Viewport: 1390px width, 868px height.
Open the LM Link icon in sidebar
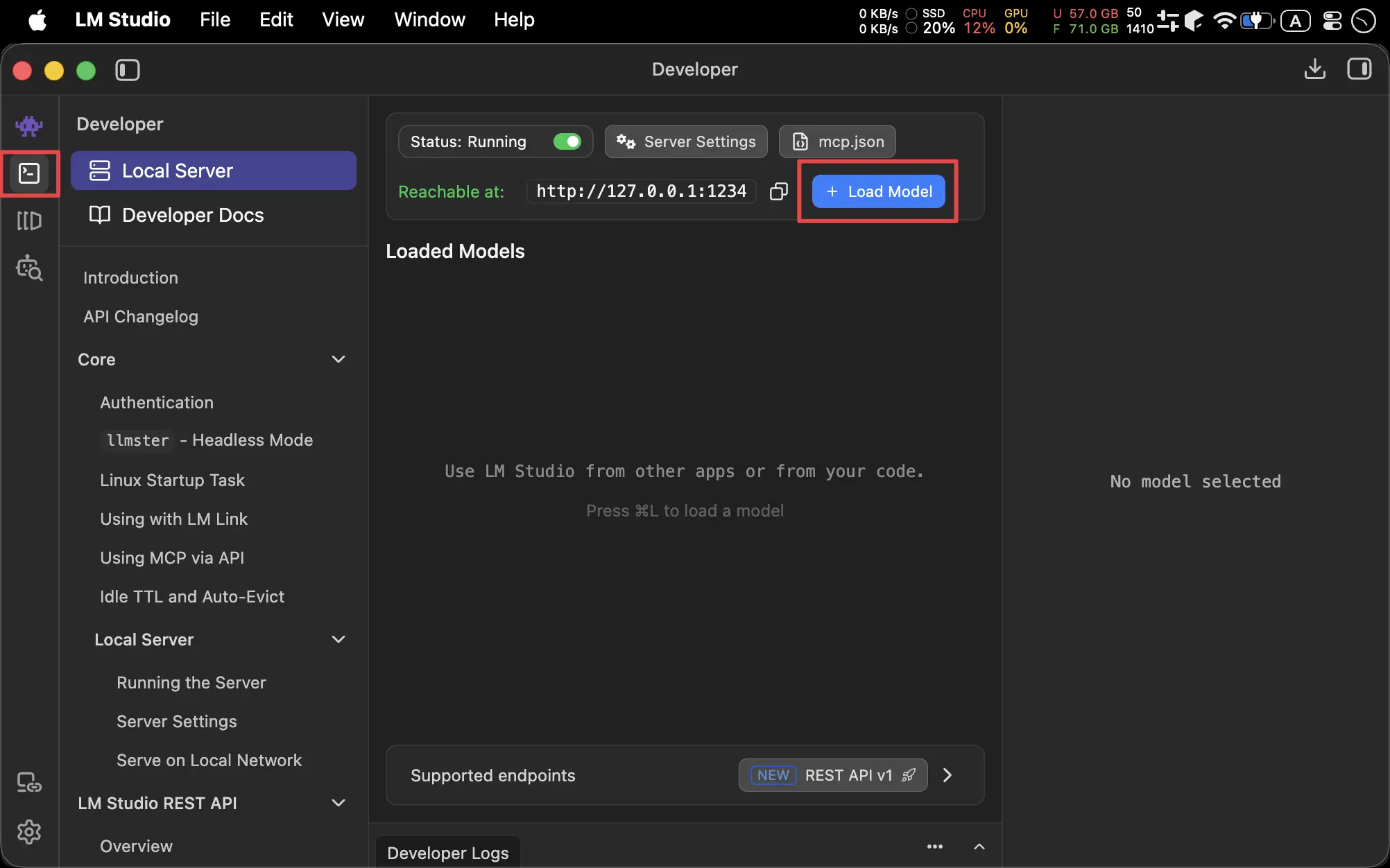29,783
